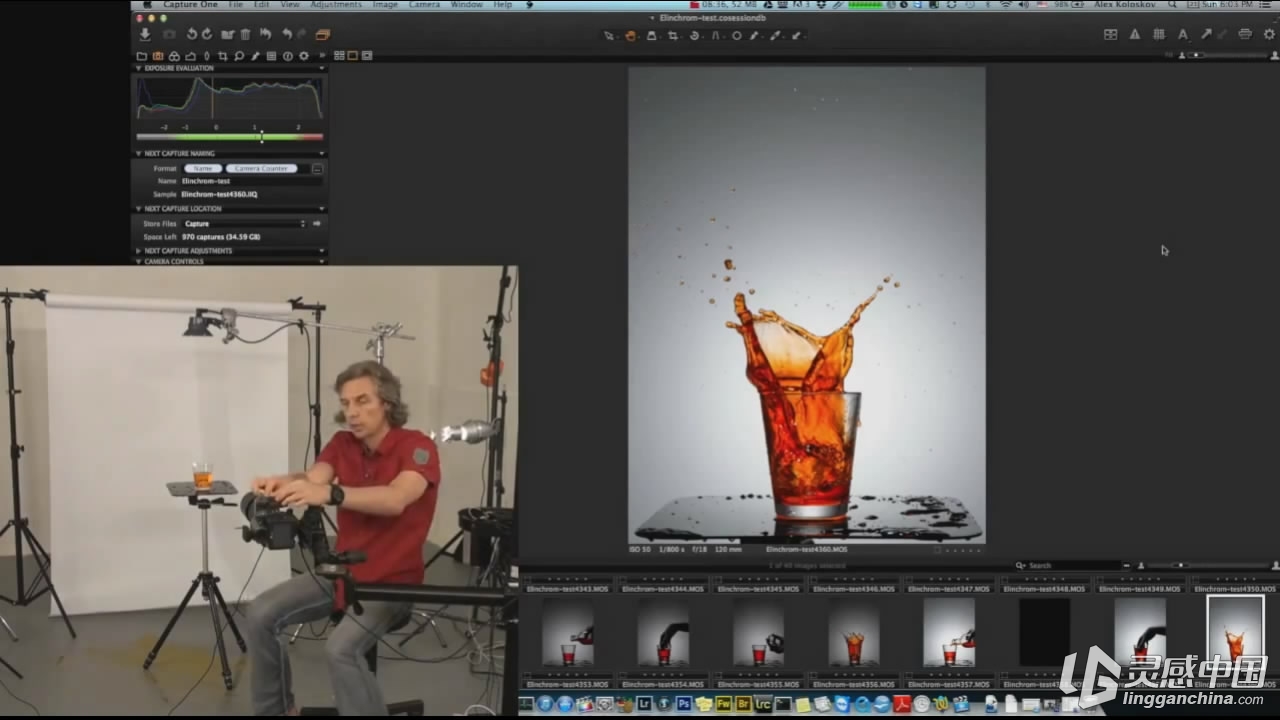Open Photoshop from the Dock

tap(684, 704)
